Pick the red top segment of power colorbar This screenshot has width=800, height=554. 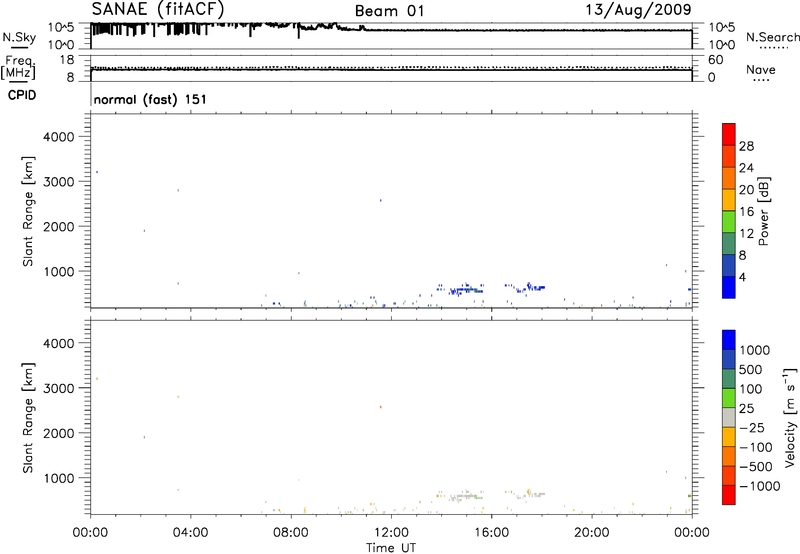[729, 134]
